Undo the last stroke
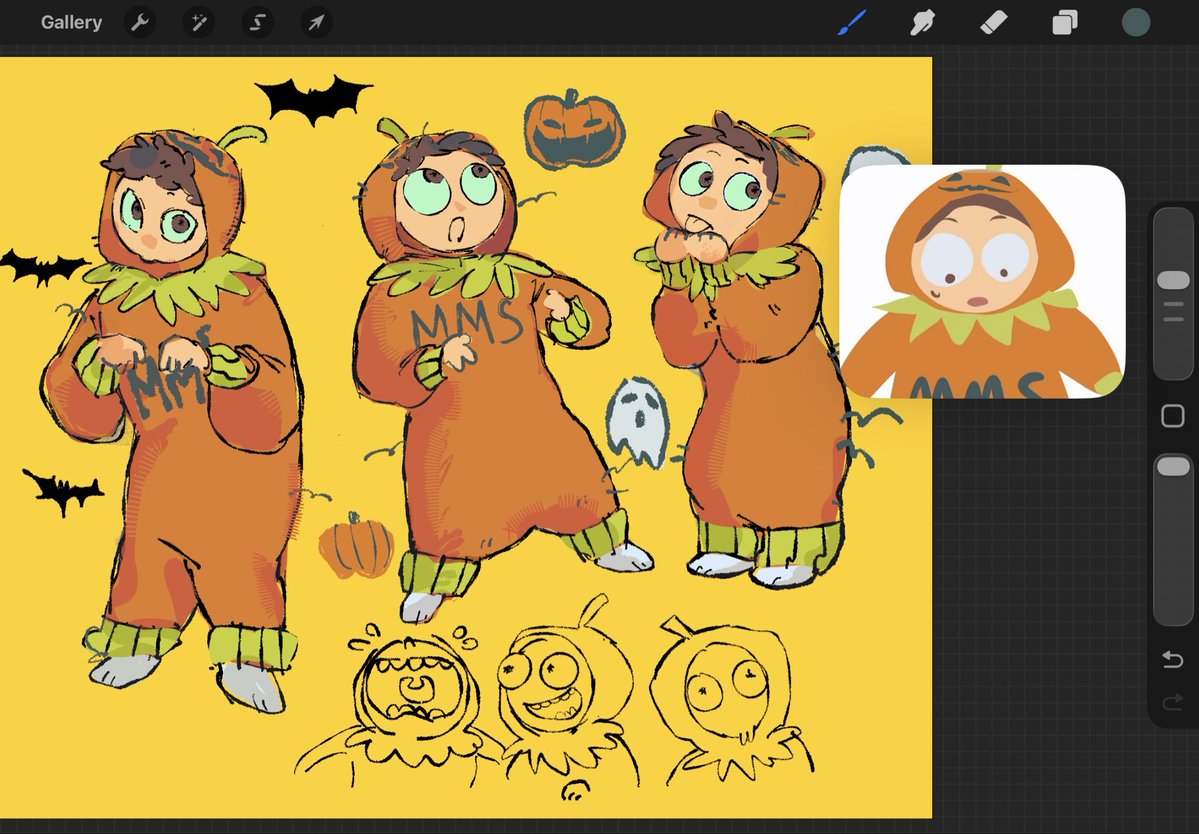Screen dimensions: 1199x834 pyautogui.click(x=1173, y=658)
